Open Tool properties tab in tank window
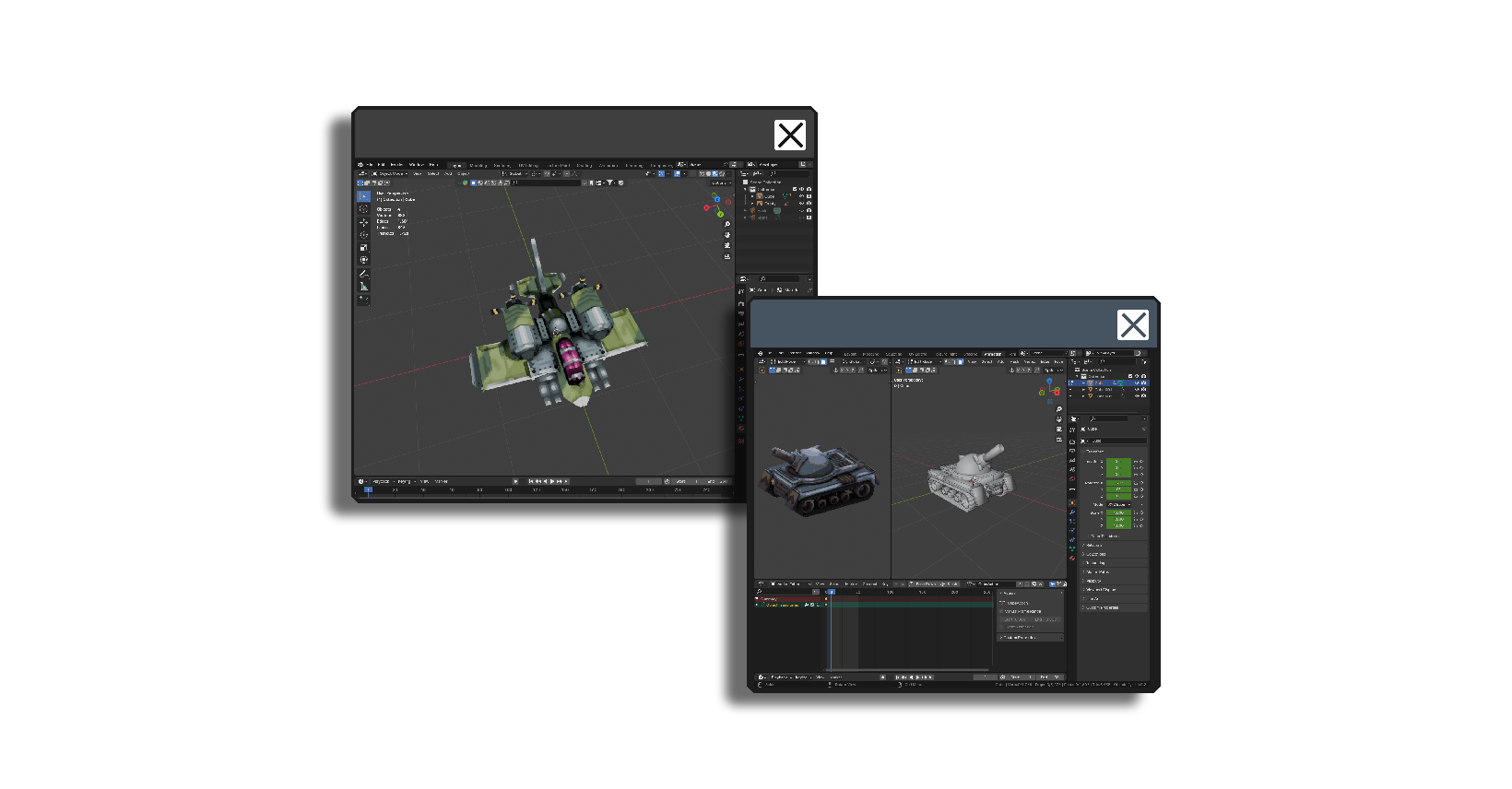 pos(1072,430)
